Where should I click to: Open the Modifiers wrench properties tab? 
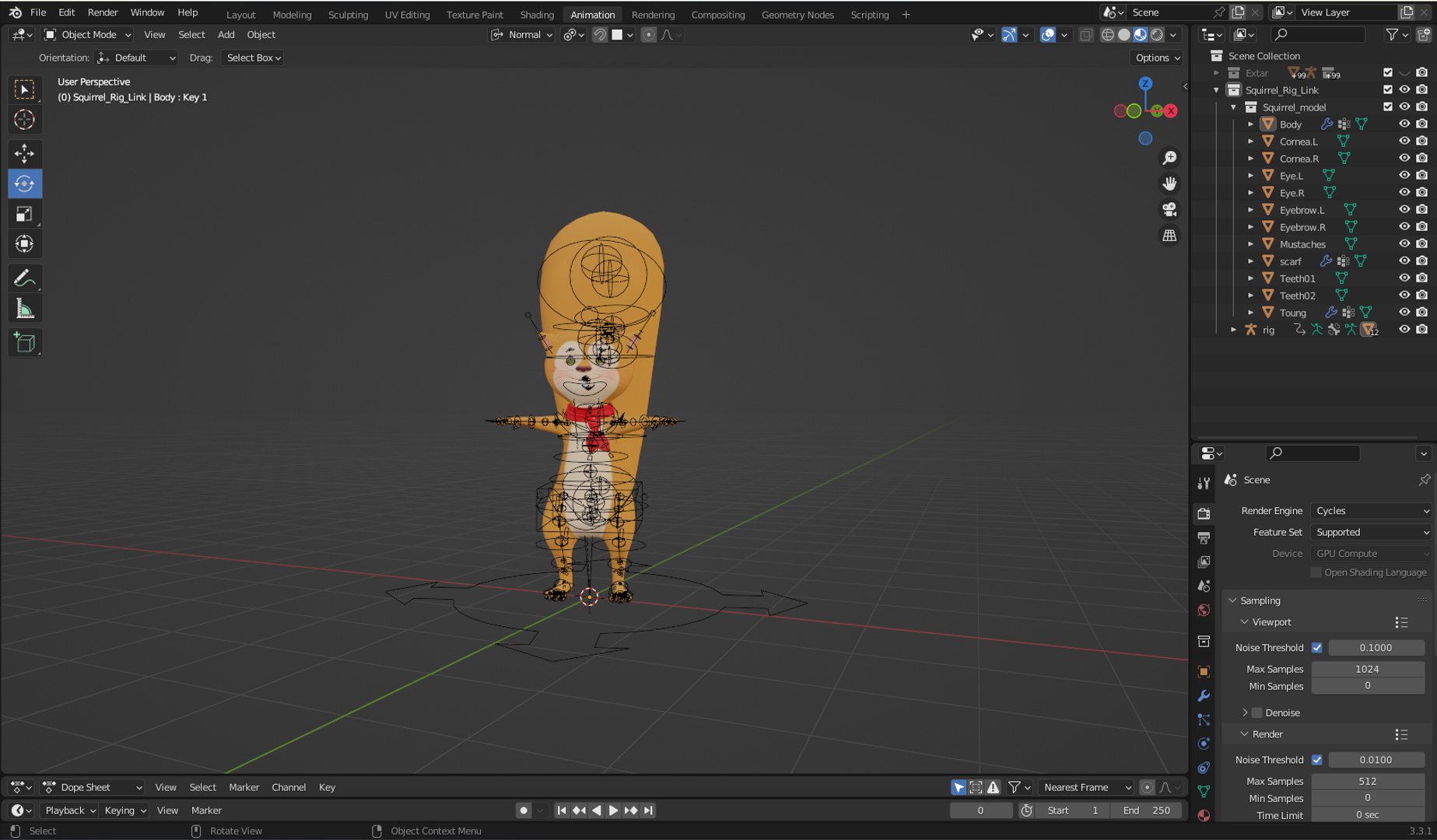pyautogui.click(x=1204, y=696)
